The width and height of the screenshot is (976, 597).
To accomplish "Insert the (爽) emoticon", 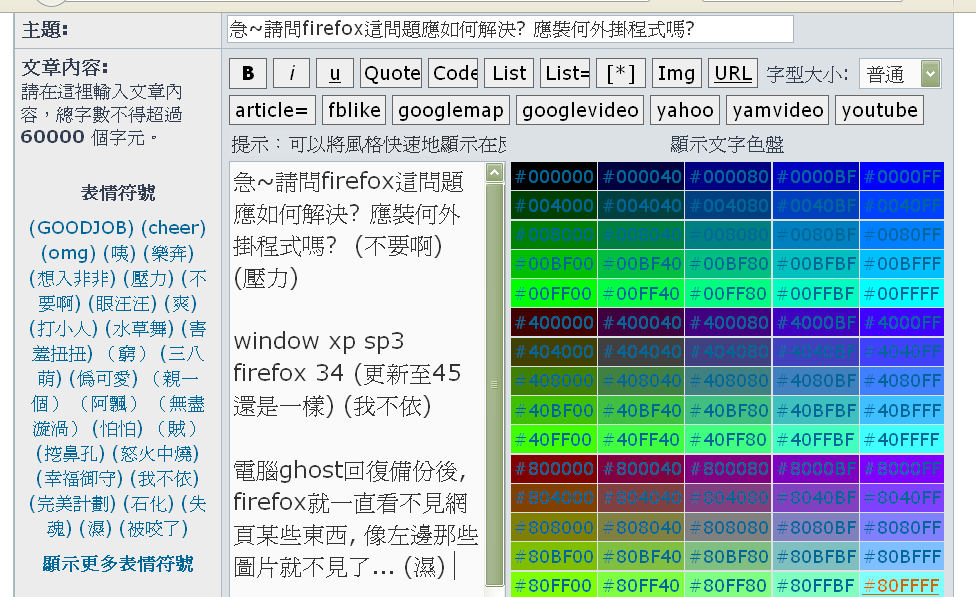I will [x=180, y=303].
